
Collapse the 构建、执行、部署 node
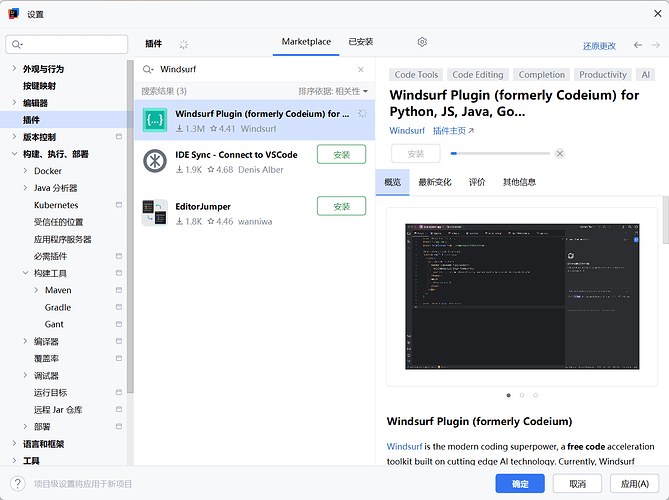[x=14, y=154]
